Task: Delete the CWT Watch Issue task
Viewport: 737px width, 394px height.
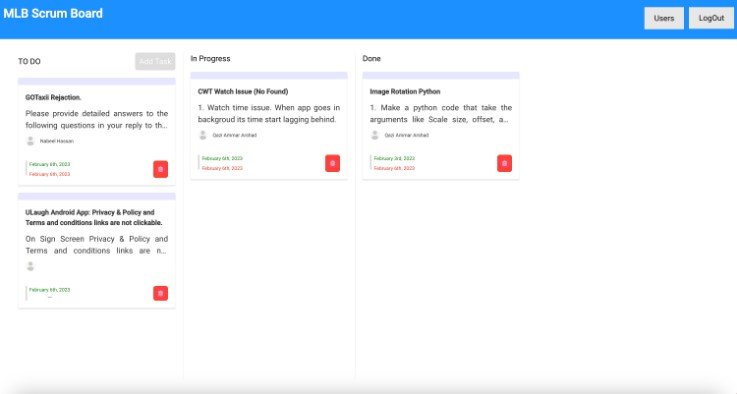Action: (x=332, y=163)
